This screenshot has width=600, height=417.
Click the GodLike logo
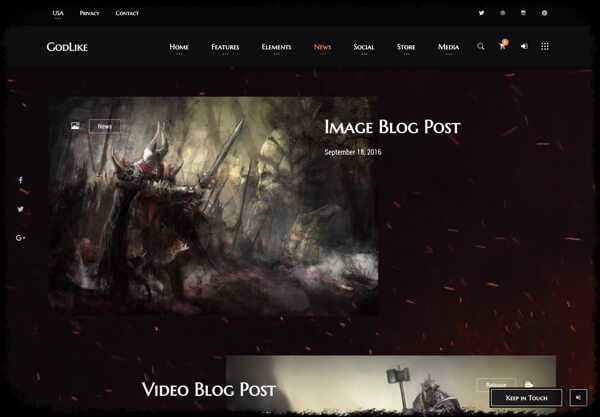click(67, 47)
